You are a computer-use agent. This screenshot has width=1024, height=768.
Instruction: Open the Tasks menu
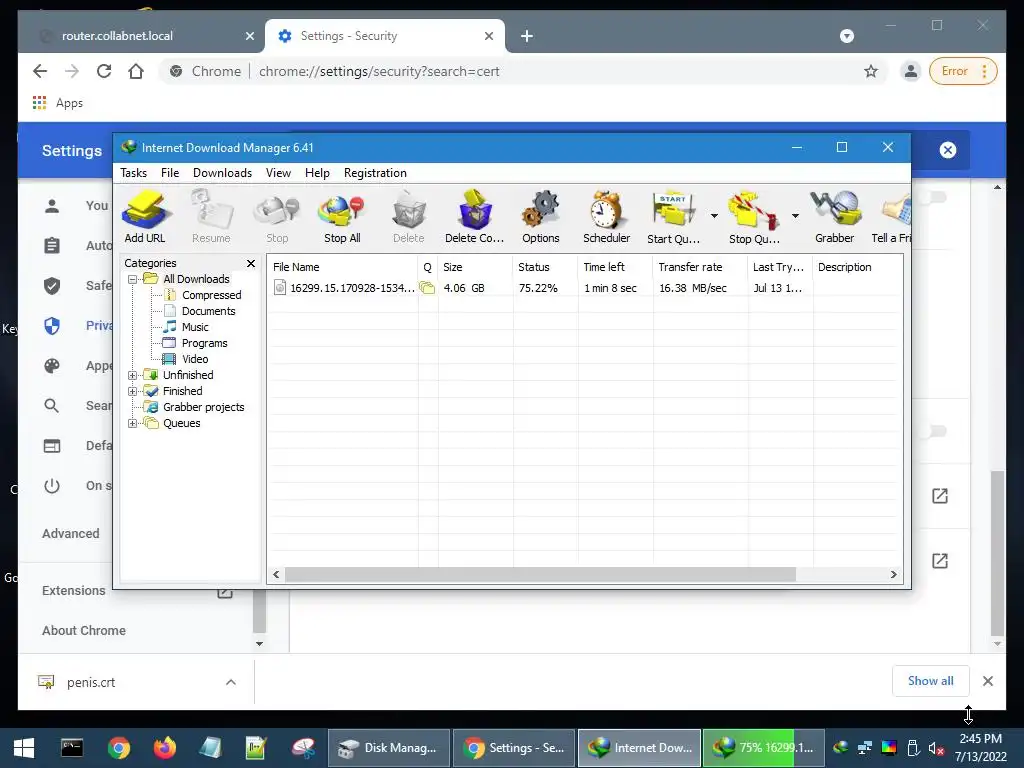coord(133,173)
